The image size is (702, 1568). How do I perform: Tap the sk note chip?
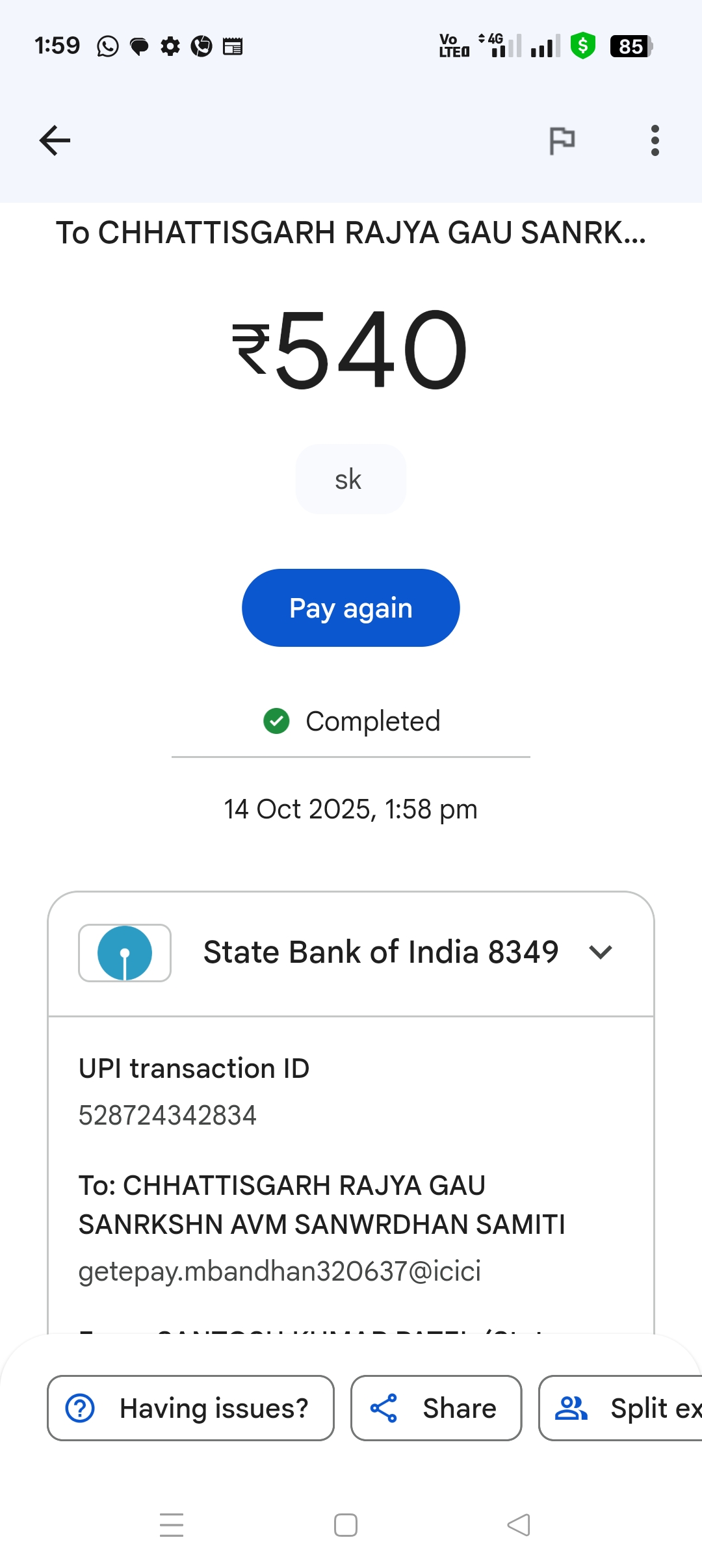click(350, 479)
